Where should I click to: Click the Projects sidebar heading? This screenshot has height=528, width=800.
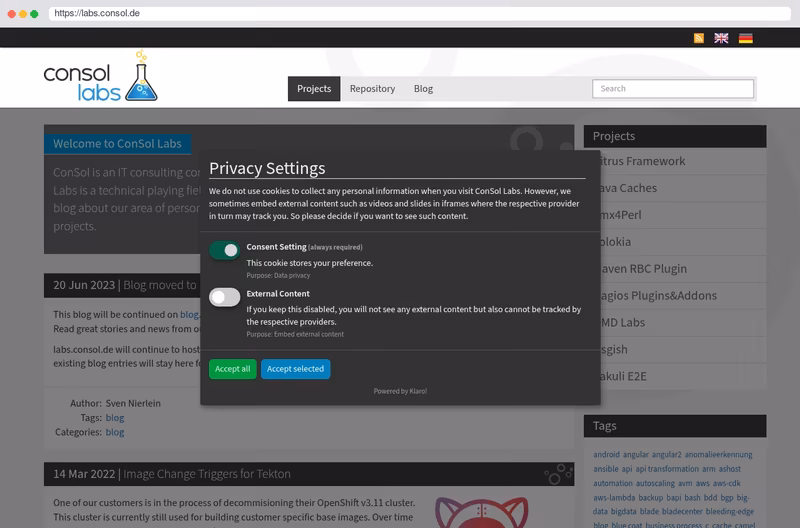click(675, 136)
